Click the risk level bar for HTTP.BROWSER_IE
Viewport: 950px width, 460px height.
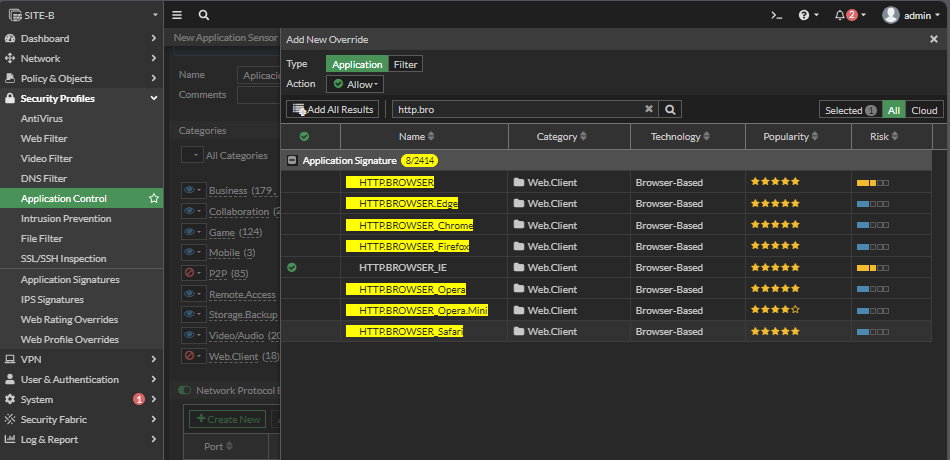tap(872, 268)
